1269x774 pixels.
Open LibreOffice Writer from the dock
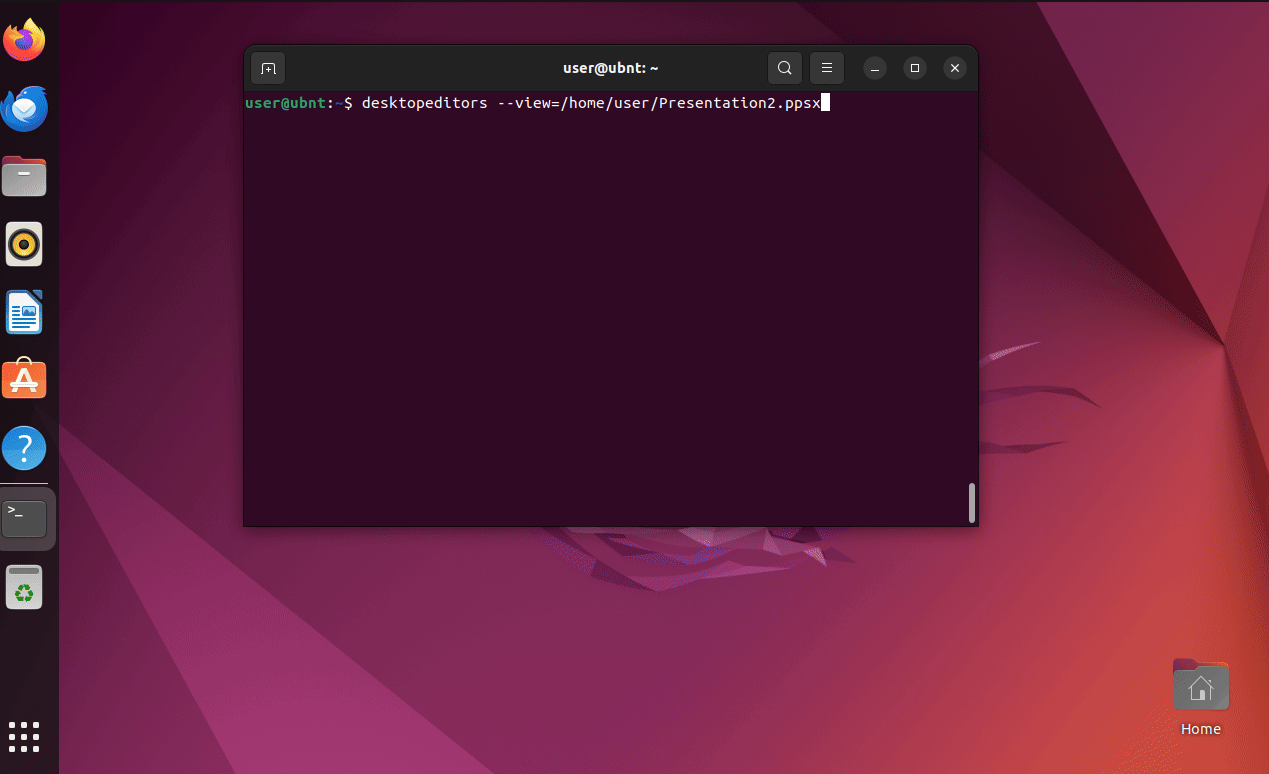click(x=24, y=312)
